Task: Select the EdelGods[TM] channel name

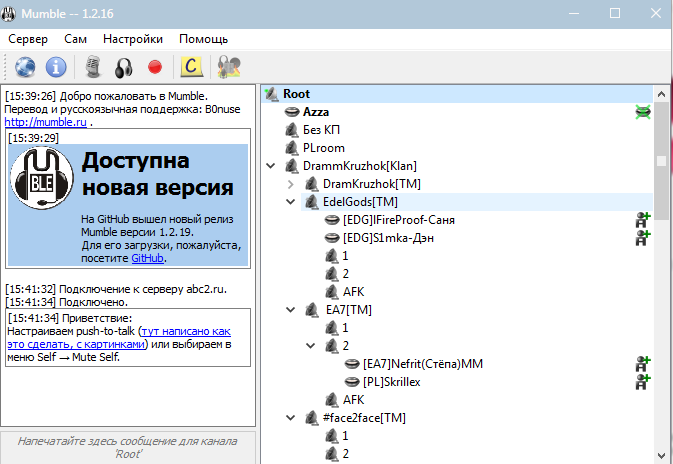Action: point(361,202)
